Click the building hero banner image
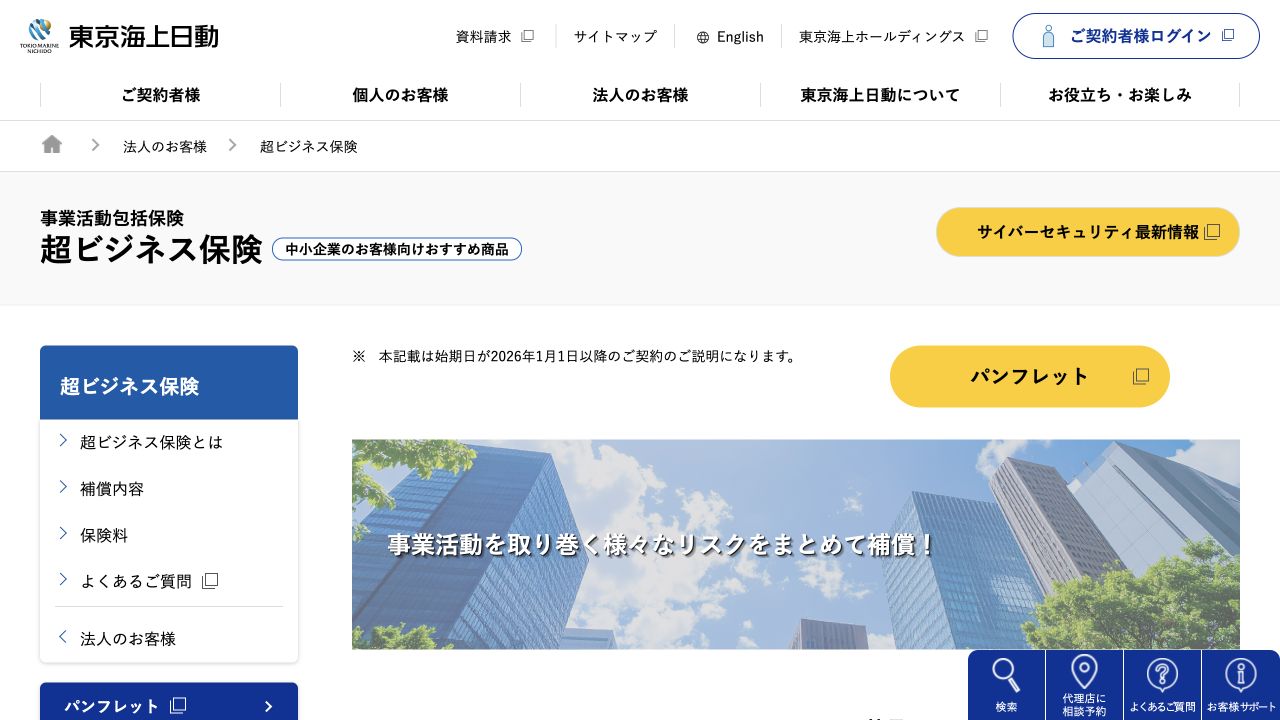Image resolution: width=1280 pixels, height=720 pixels. (796, 544)
